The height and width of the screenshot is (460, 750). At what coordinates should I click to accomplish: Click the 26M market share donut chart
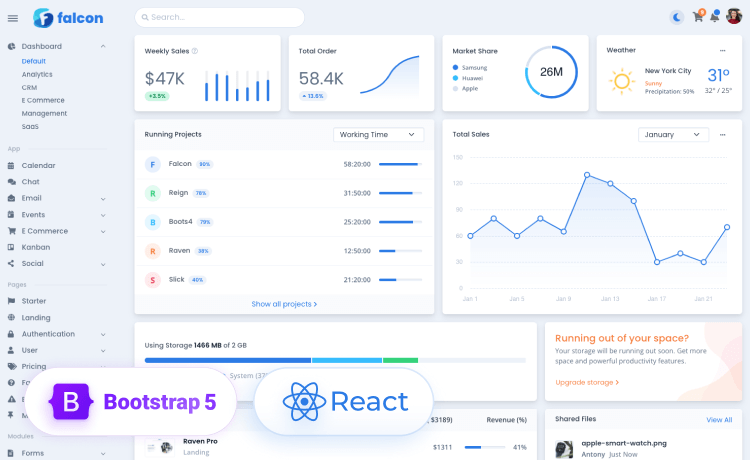pyautogui.click(x=551, y=72)
